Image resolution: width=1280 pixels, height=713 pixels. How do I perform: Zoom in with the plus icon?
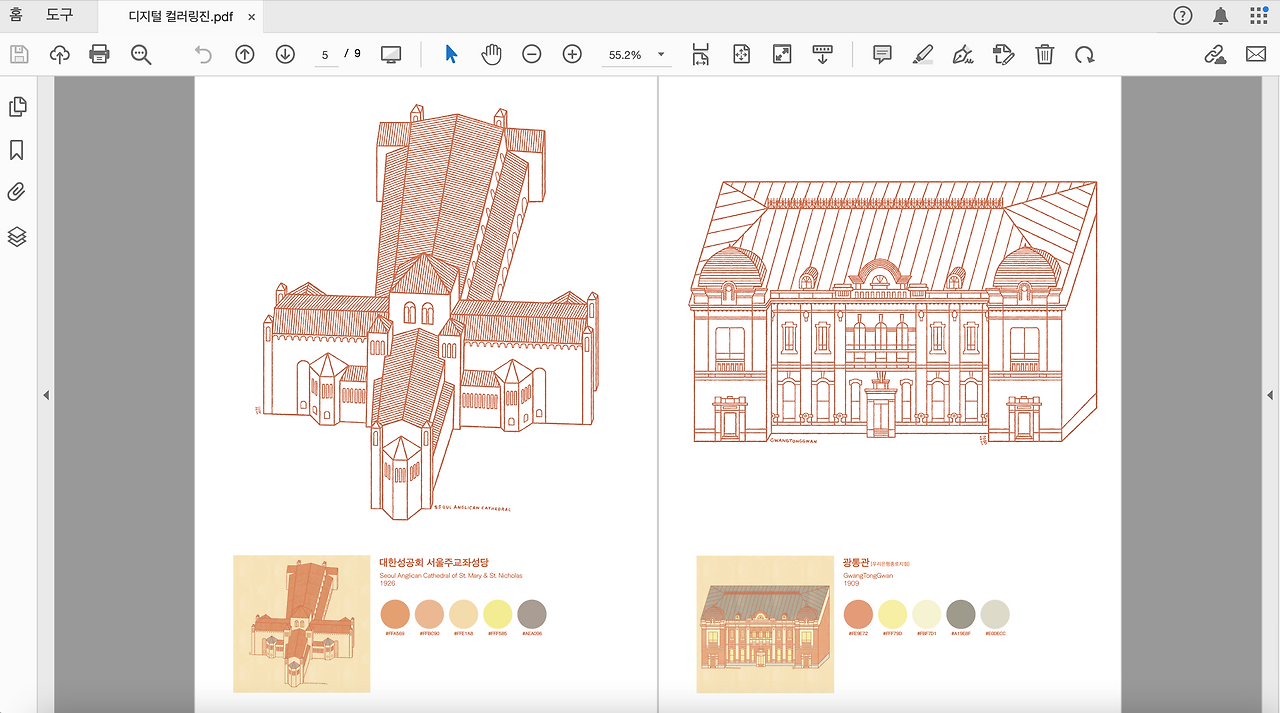pyautogui.click(x=572, y=54)
